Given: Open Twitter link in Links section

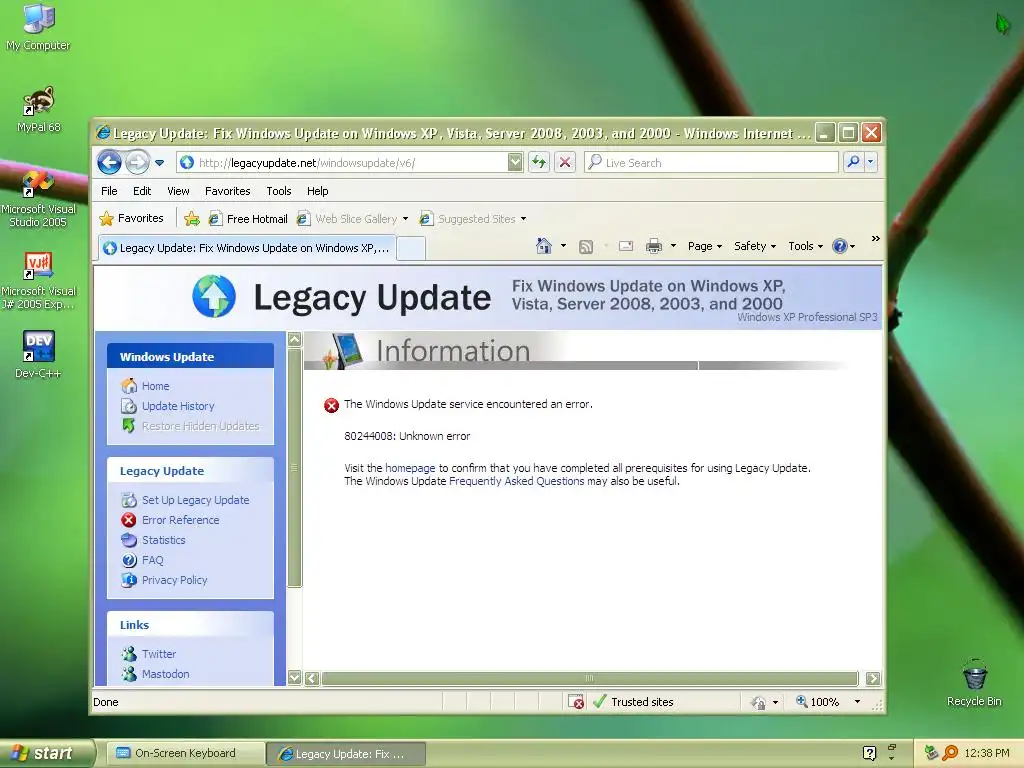Looking at the screenshot, I should click(159, 654).
